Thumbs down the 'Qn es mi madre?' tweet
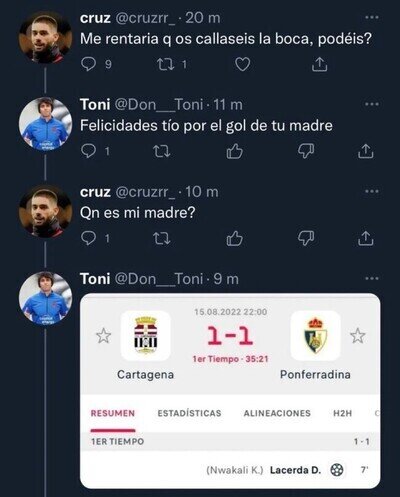 (306, 239)
